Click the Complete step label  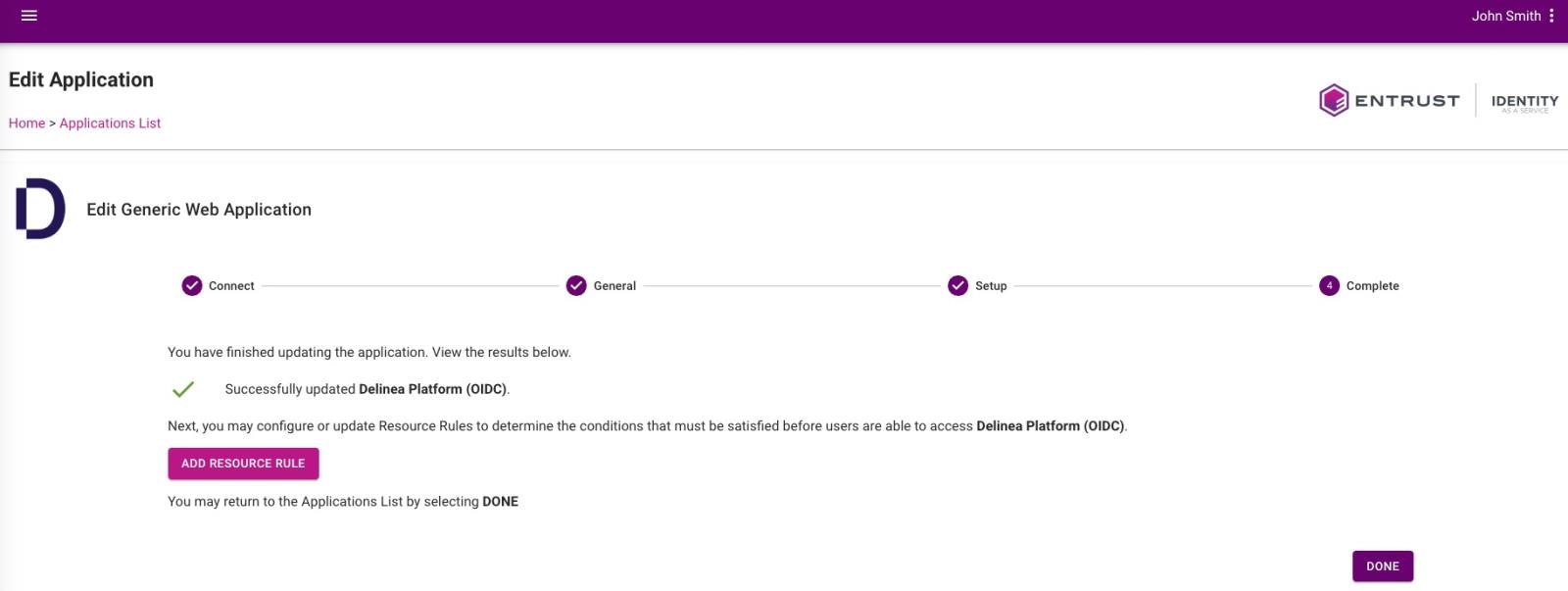coord(1372,286)
